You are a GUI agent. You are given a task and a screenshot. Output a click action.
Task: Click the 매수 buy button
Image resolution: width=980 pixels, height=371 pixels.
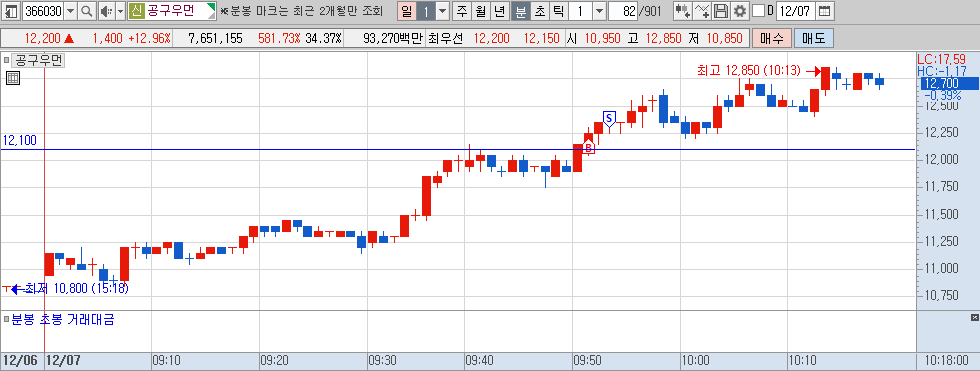click(772, 38)
